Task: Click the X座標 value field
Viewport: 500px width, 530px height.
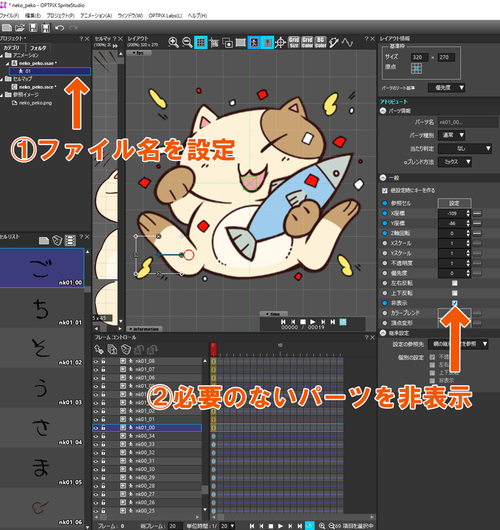Action: 452,213
